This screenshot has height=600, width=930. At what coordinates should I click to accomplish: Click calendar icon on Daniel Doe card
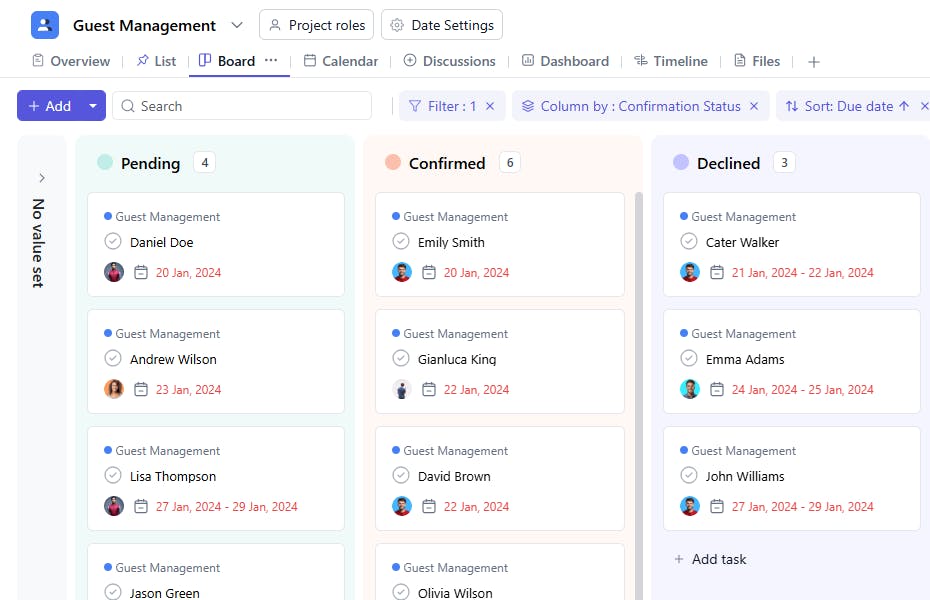coord(141,272)
